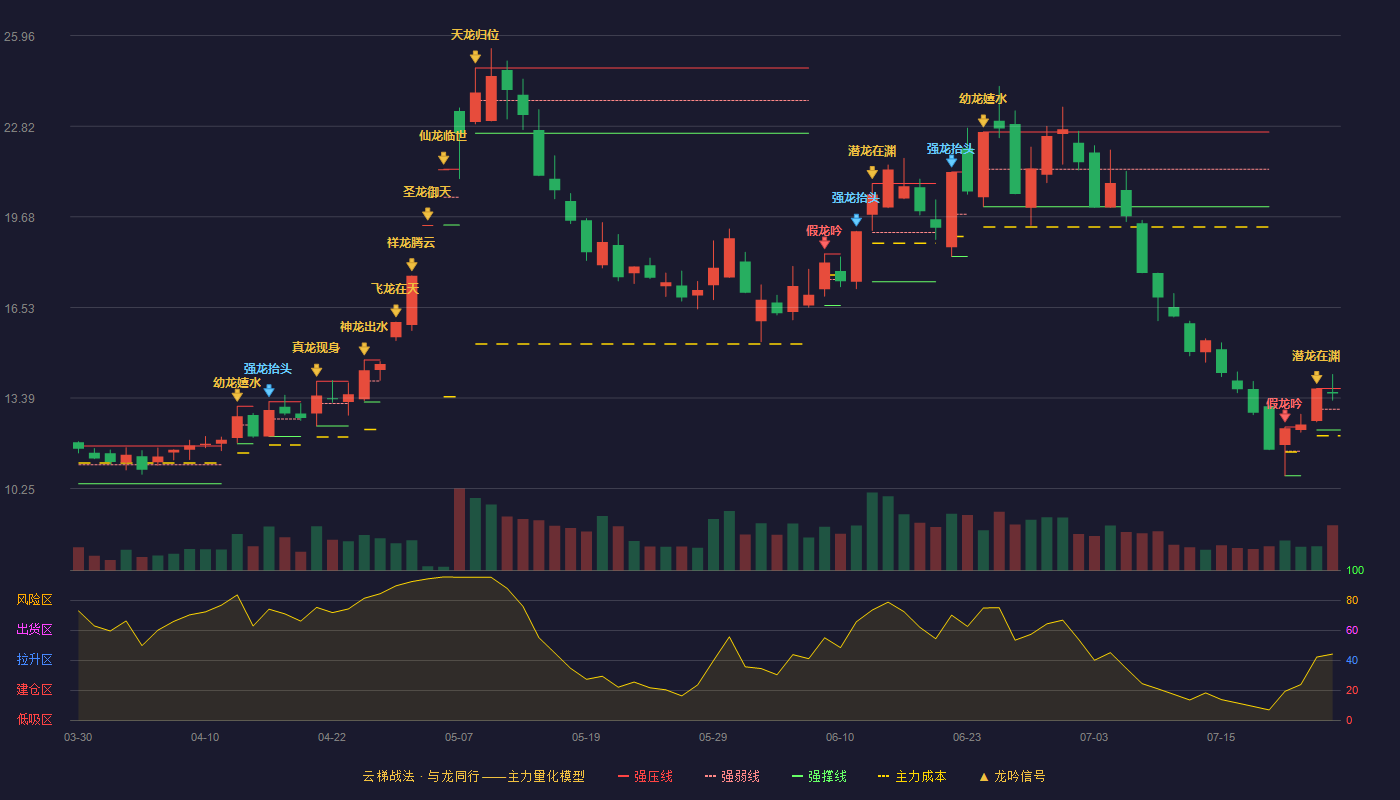Click the 真龙现身 signal arrow
Viewport: 1400px width, 800px height.
[x=316, y=370]
